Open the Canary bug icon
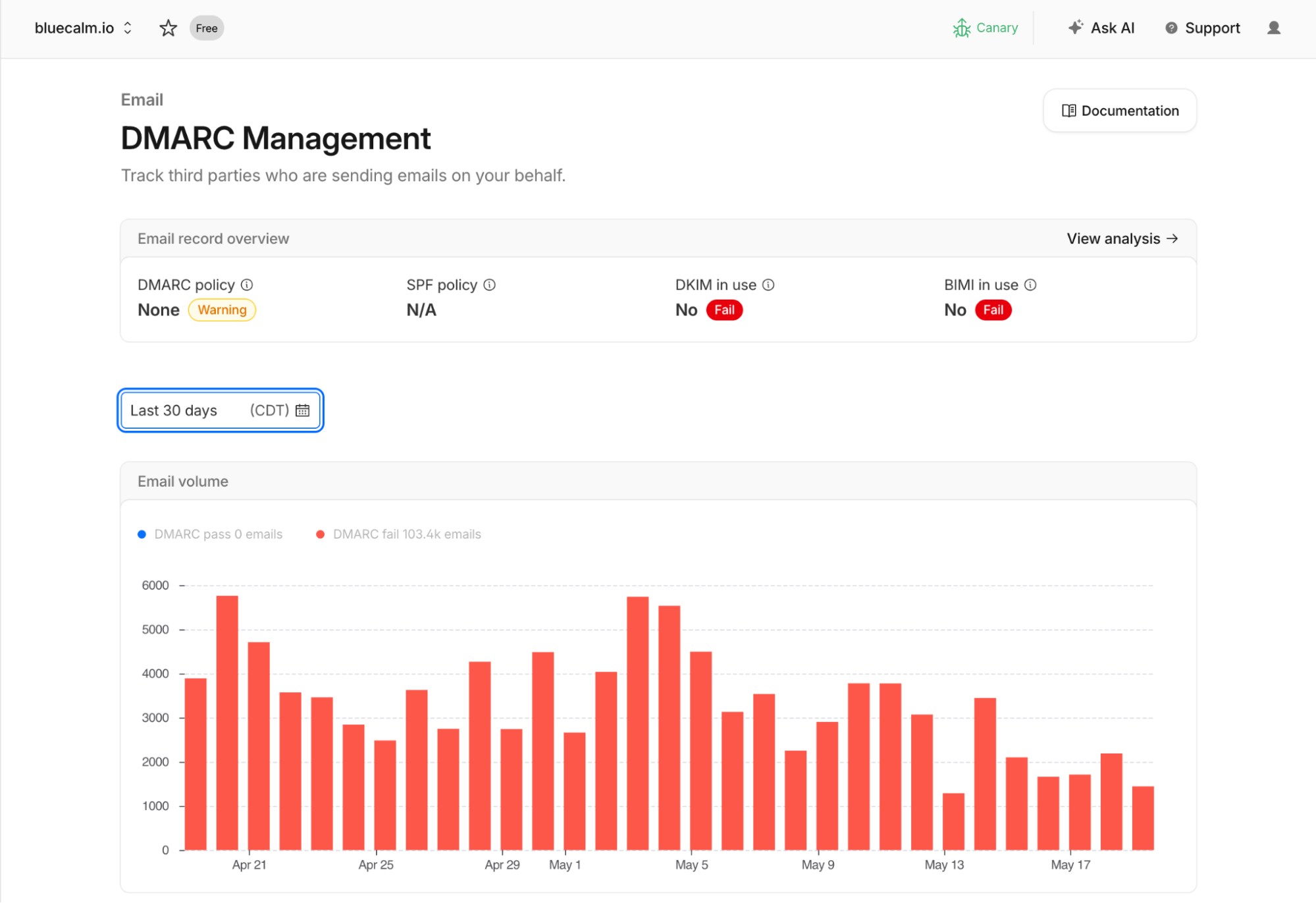This screenshot has height=903, width=1316. click(962, 28)
